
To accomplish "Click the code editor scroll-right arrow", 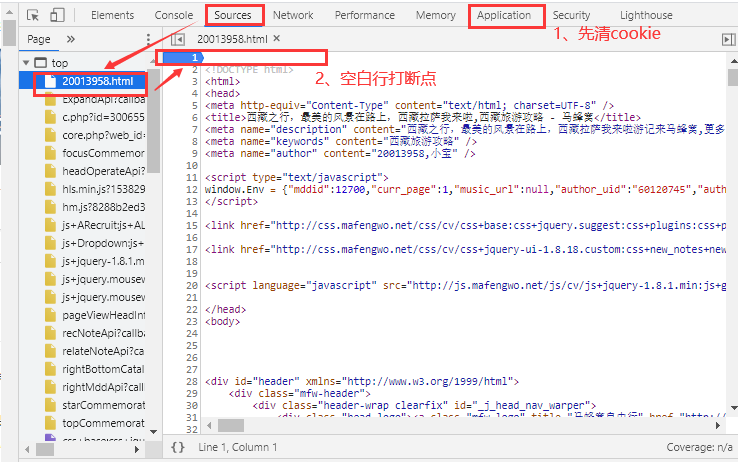I will click(x=718, y=426).
